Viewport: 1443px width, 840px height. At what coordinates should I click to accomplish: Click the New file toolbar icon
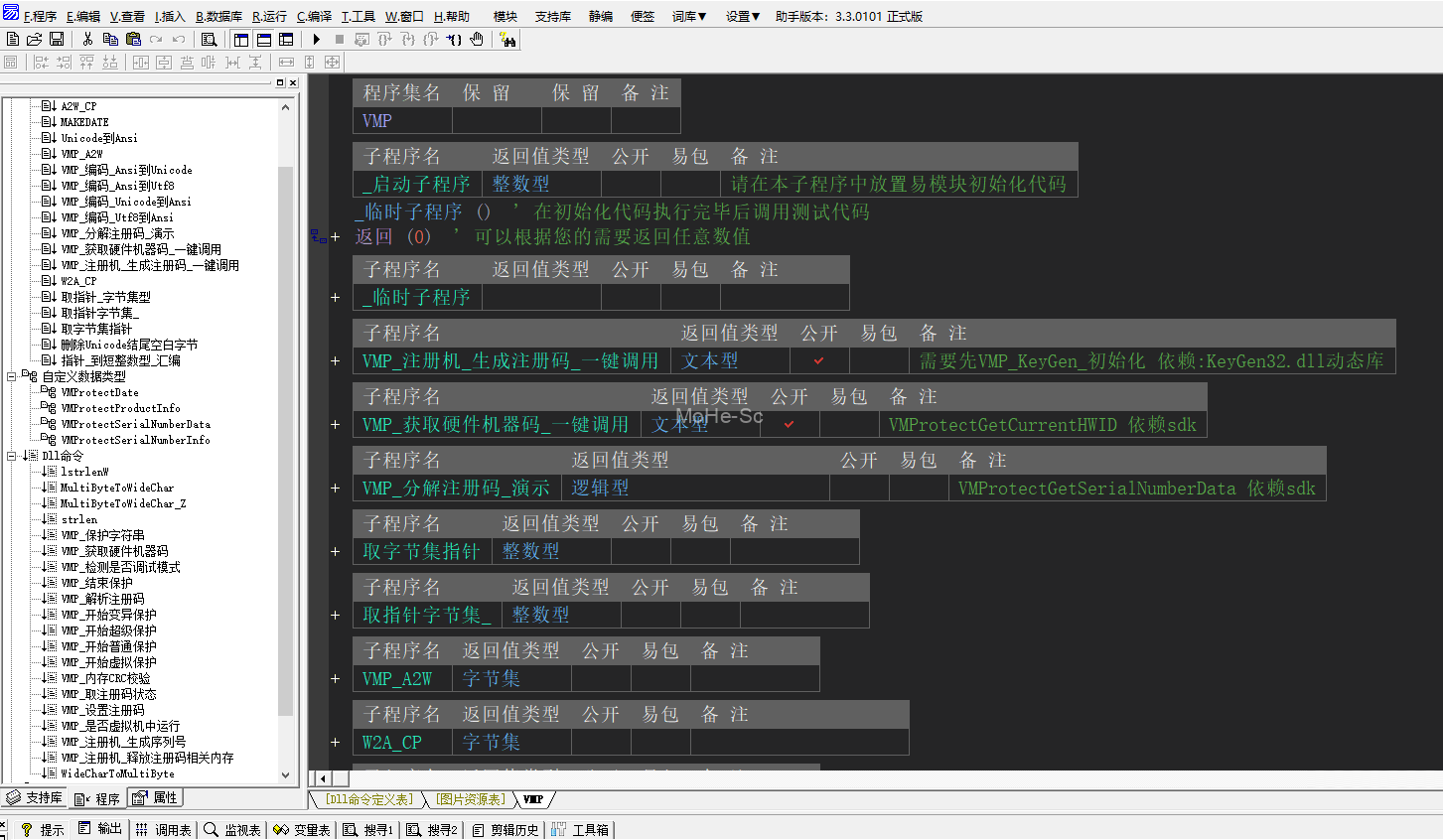[x=12, y=39]
